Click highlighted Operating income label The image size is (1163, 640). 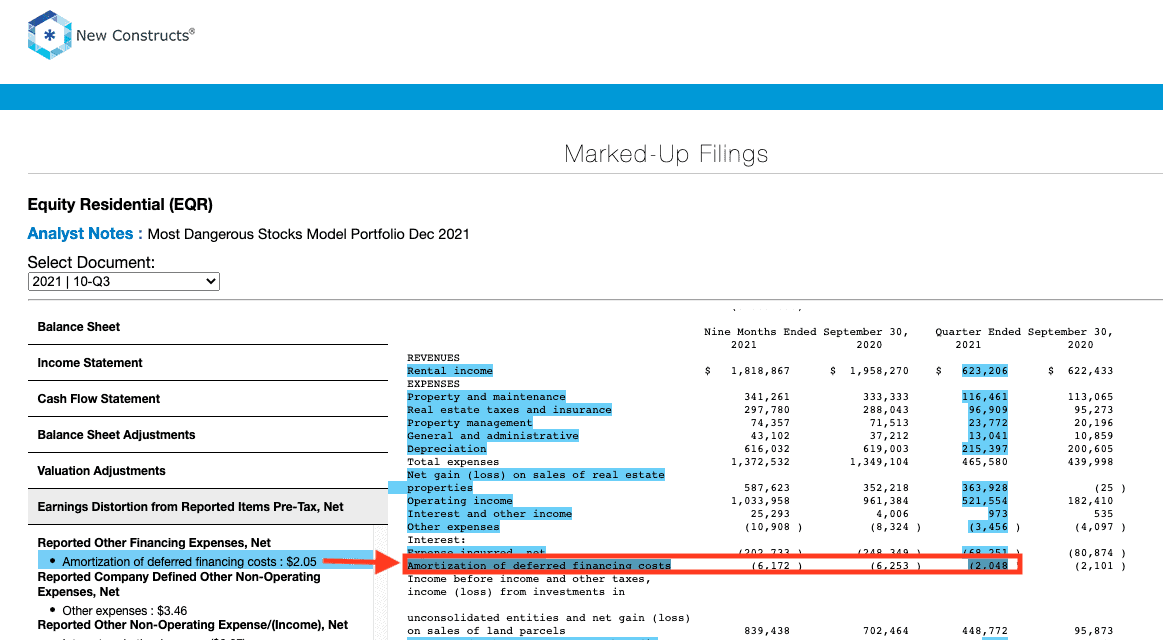point(459,501)
